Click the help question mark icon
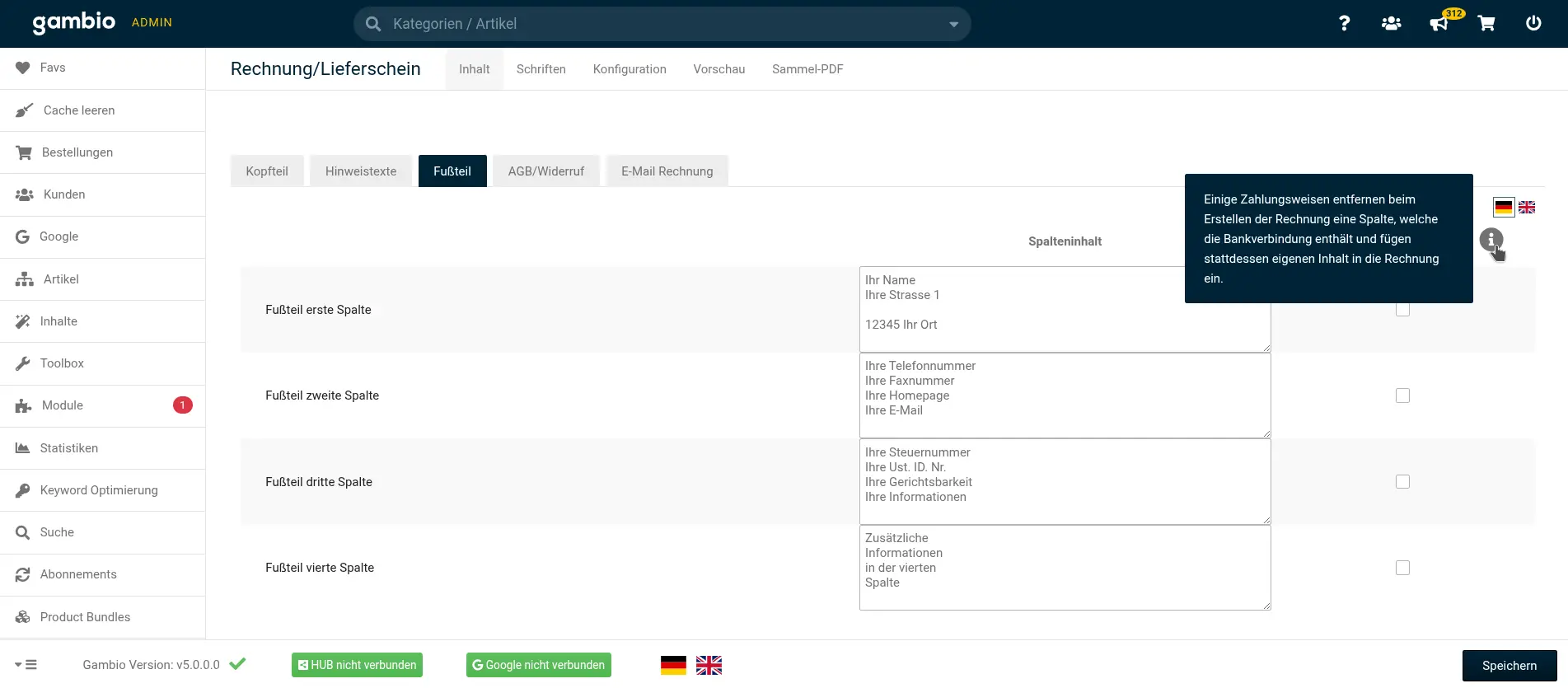The image size is (1568, 688). [1344, 23]
